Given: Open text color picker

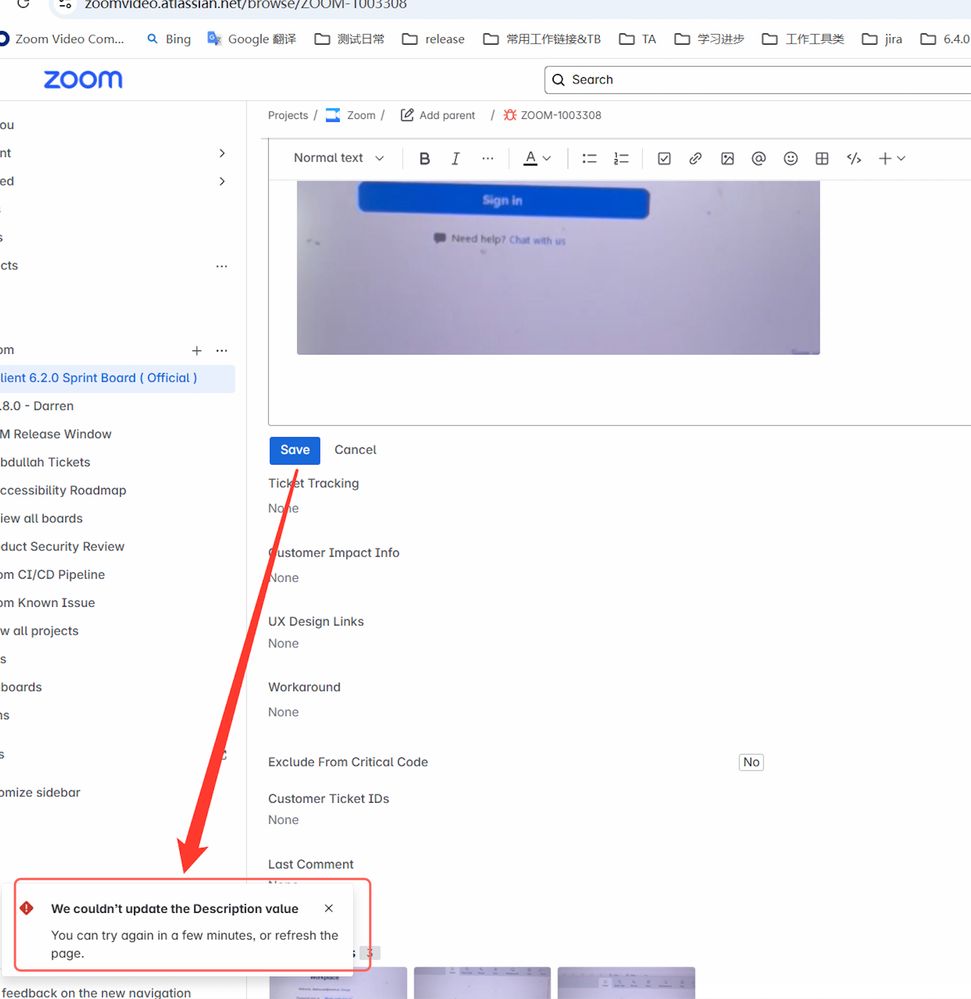Looking at the screenshot, I should [536, 159].
